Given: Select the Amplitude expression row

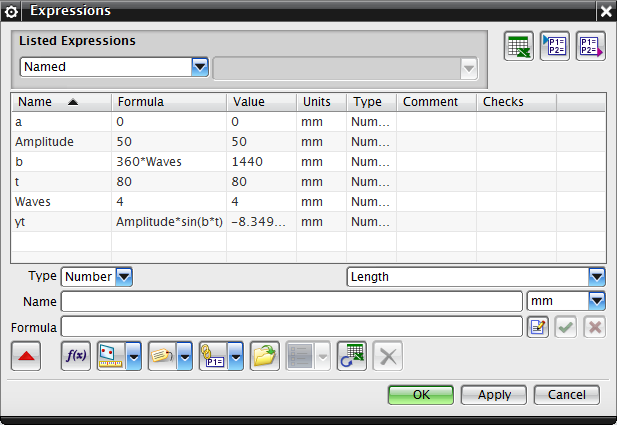Looking at the screenshot, I should (x=308, y=142).
